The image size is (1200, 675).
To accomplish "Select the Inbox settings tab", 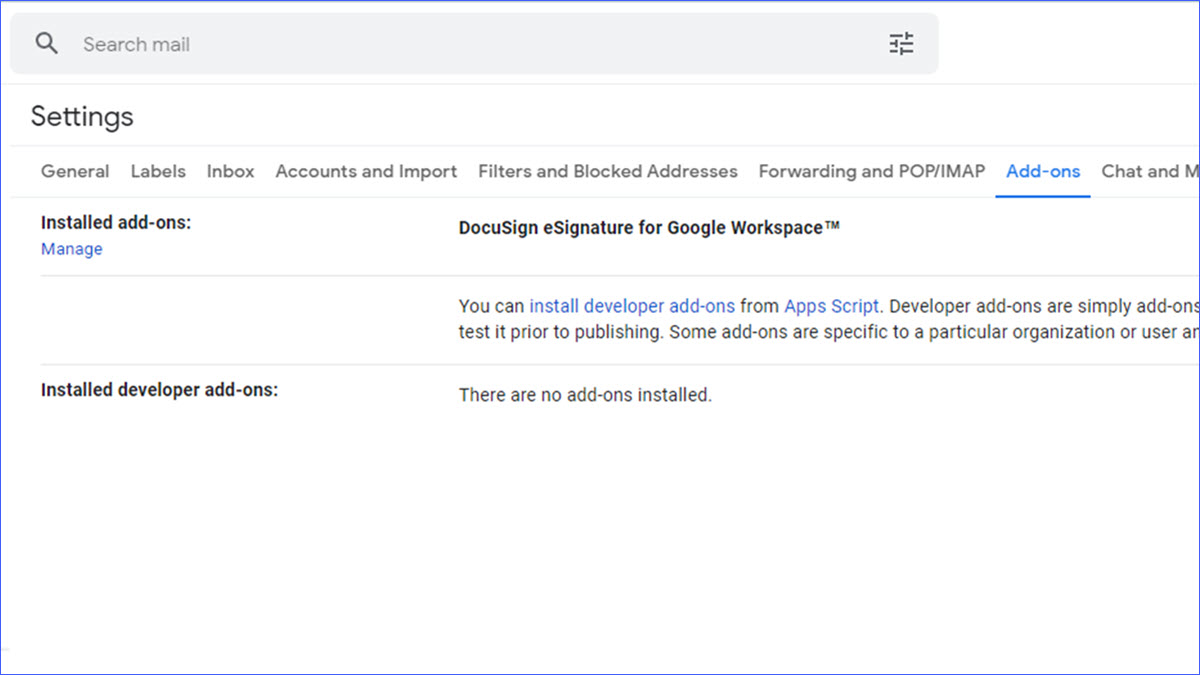I will 230,171.
